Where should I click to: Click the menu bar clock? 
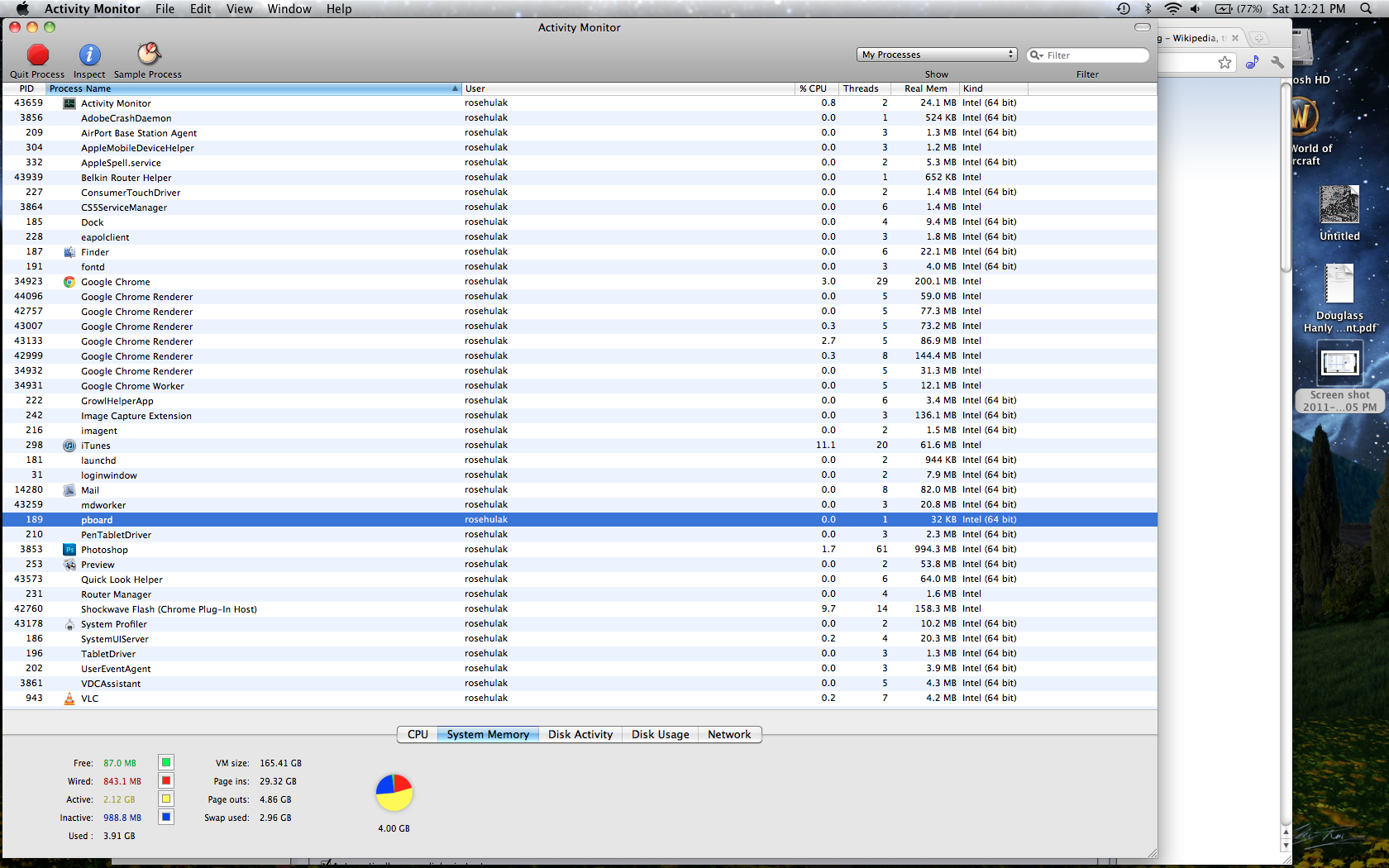1309,8
